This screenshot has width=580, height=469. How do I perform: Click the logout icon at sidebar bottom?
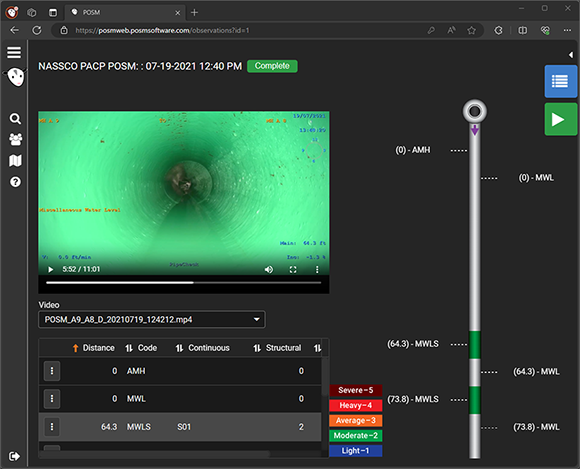tap(14, 456)
